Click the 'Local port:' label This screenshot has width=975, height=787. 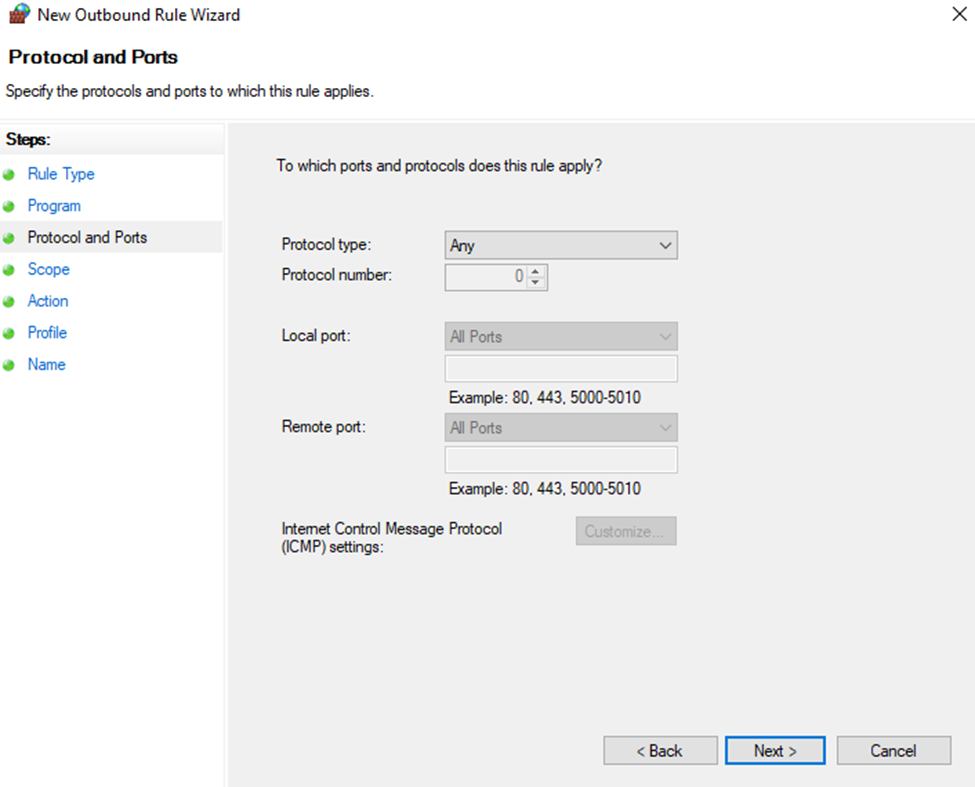click(316, 336)
